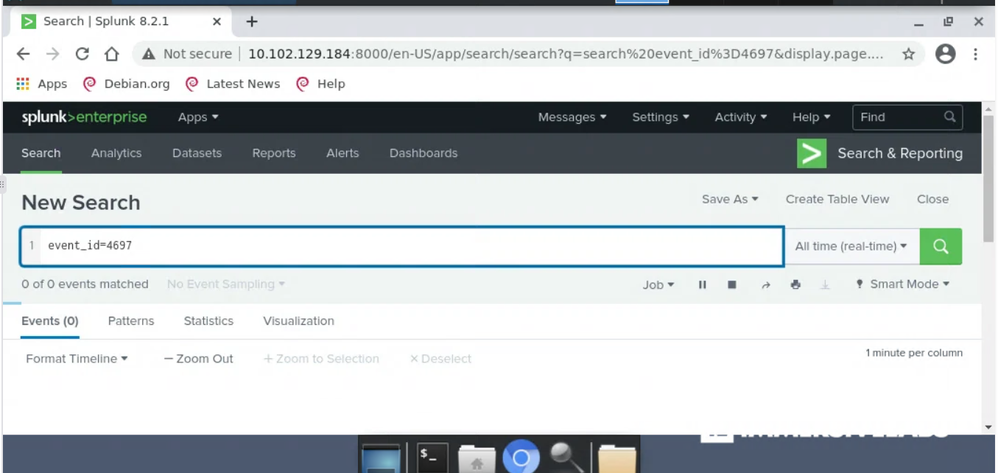
Task: Switch to the Statistics tab
Action: pos(208,321)
